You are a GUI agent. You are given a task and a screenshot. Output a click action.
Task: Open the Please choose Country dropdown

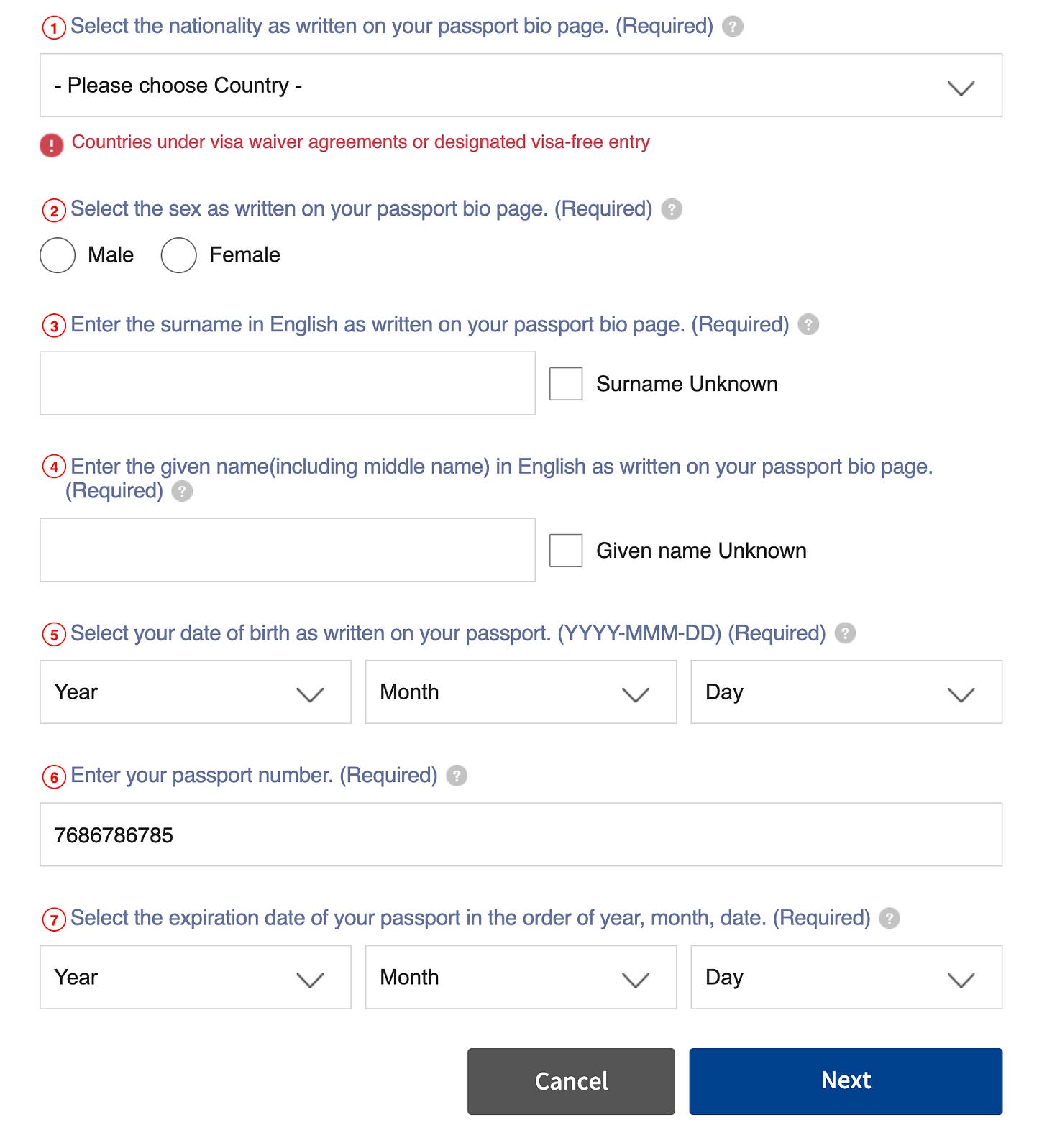click(x=521, y=85)
